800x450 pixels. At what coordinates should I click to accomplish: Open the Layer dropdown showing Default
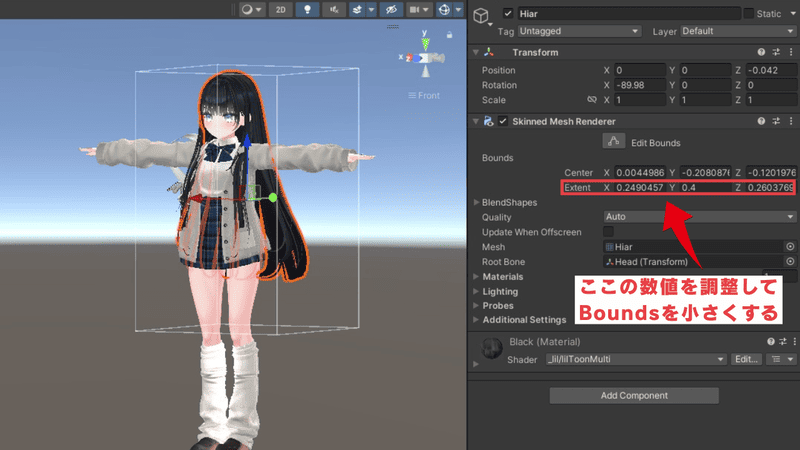pyautogui.click(x=733, y=31)
